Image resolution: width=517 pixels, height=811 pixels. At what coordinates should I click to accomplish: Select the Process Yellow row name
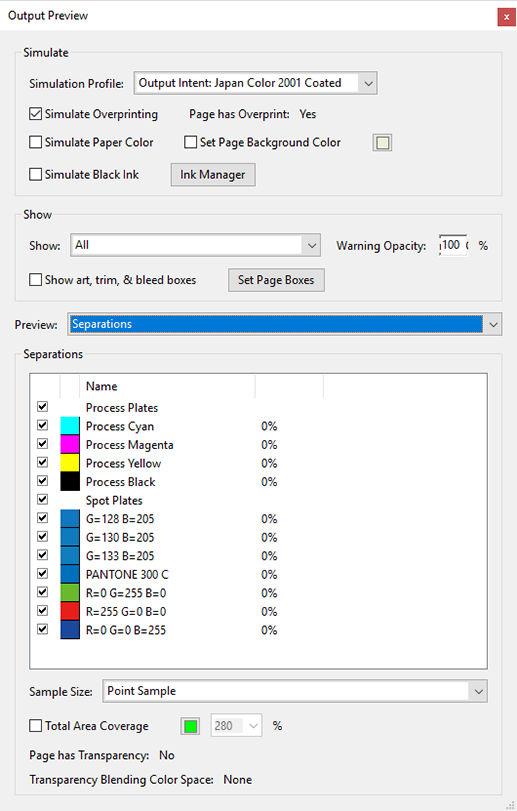tap(123, 463)
